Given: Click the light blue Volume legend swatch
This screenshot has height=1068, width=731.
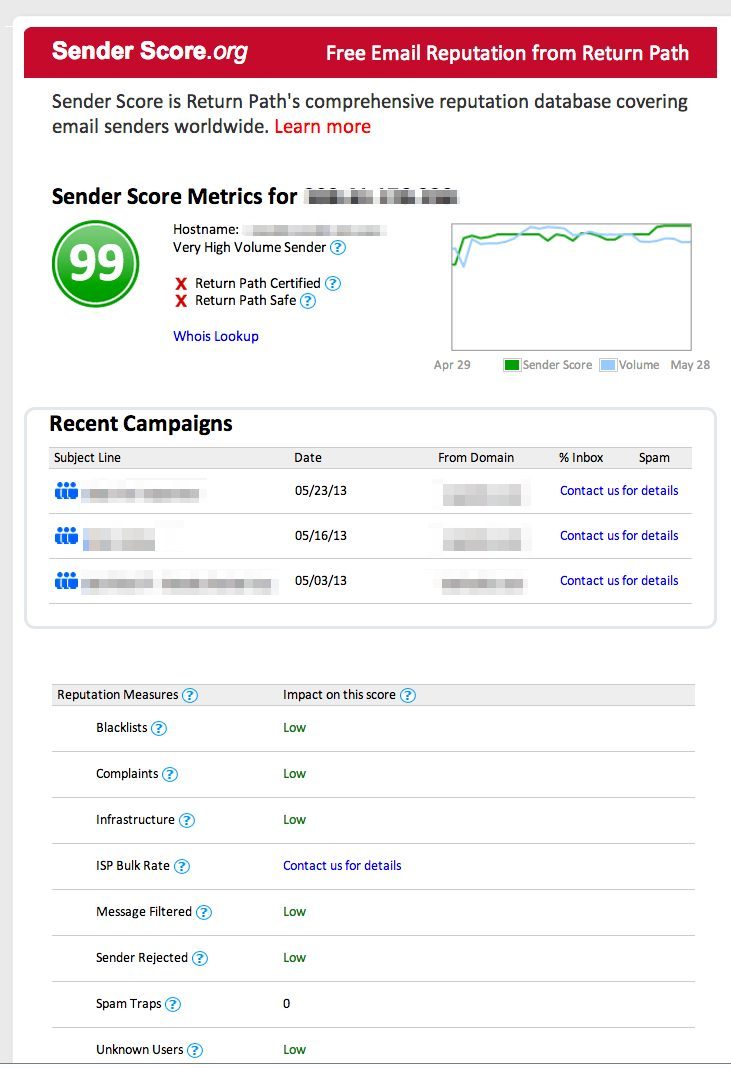Looking at the screenshot, I should click(608, 365).
